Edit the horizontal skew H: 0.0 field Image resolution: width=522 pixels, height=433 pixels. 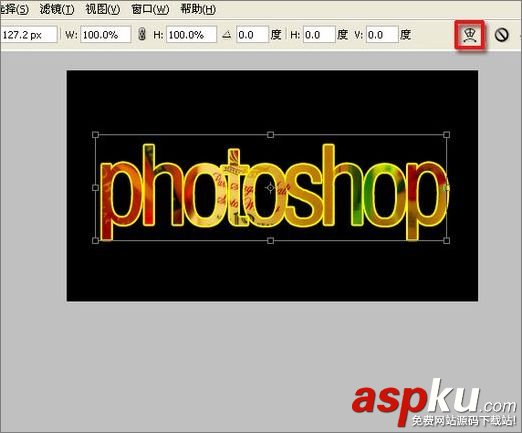coord(319,35)
